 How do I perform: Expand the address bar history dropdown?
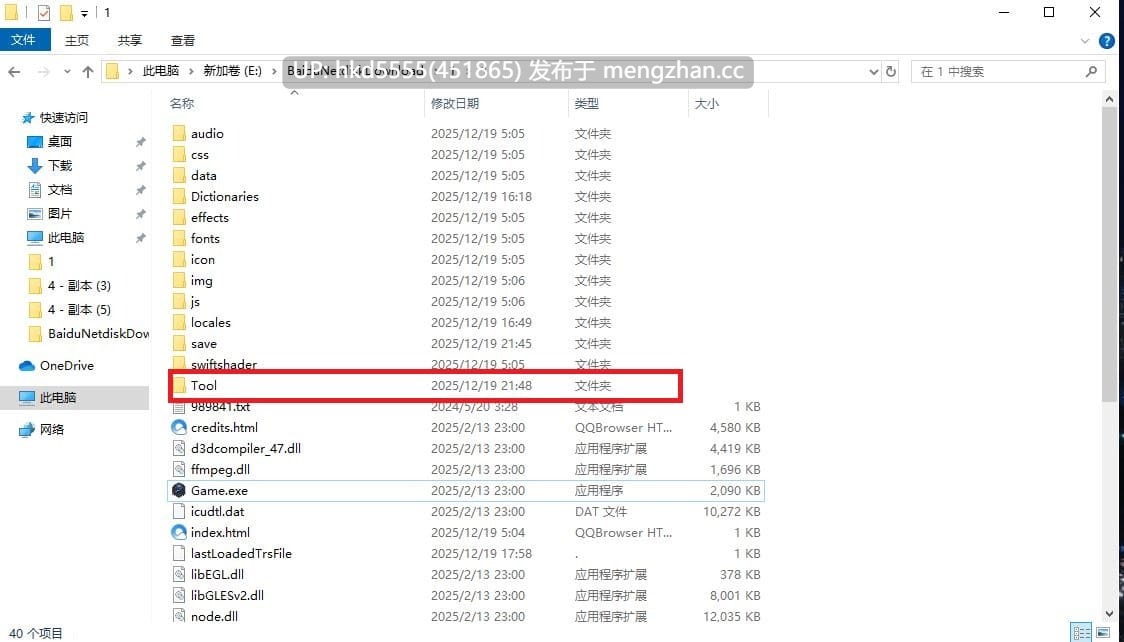(x=874, y=72)
